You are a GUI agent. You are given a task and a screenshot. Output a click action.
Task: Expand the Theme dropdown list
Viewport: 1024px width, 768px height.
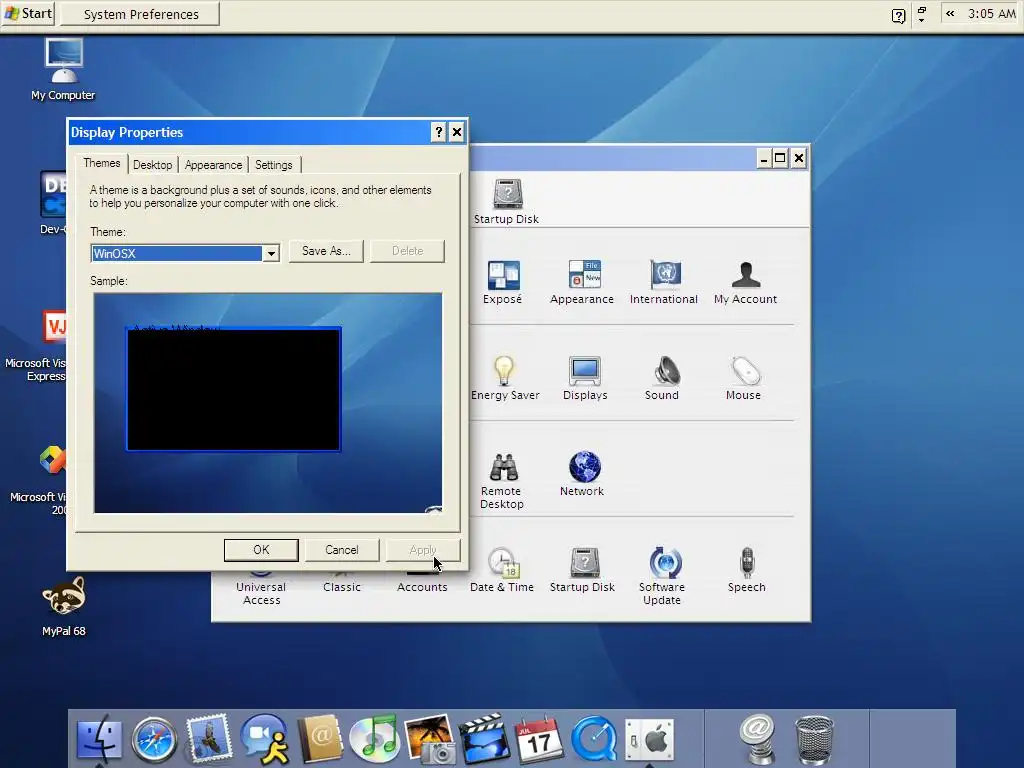coord(271,253)
